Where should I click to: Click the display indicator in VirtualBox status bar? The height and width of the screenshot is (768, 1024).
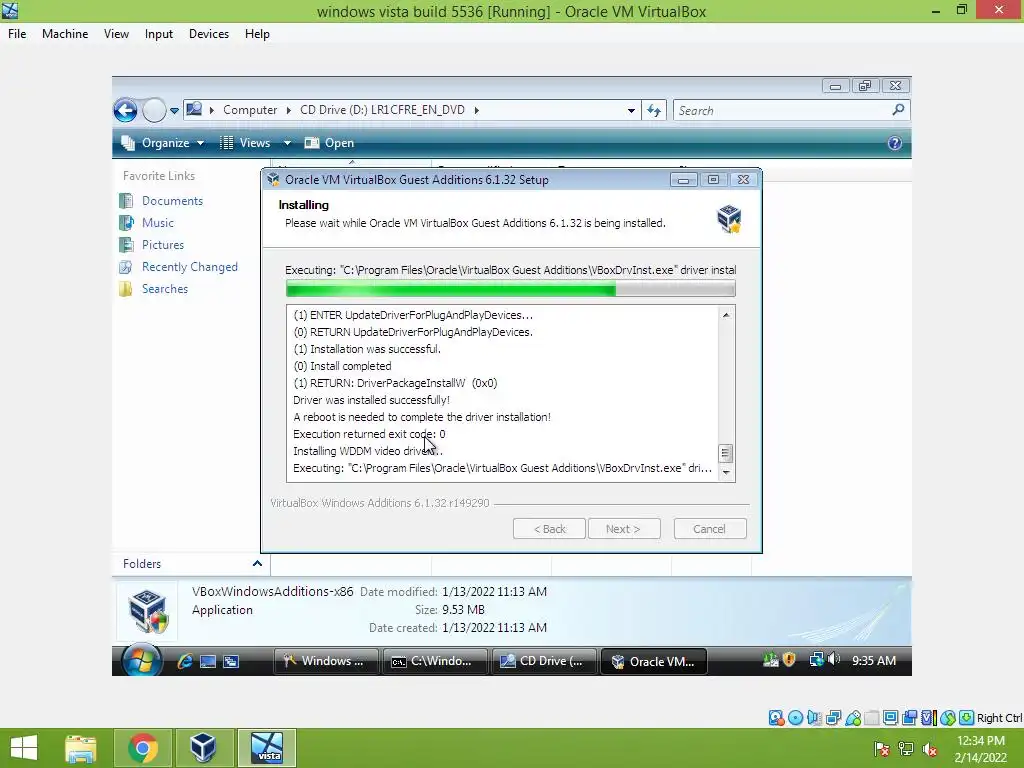pos(890,718)
